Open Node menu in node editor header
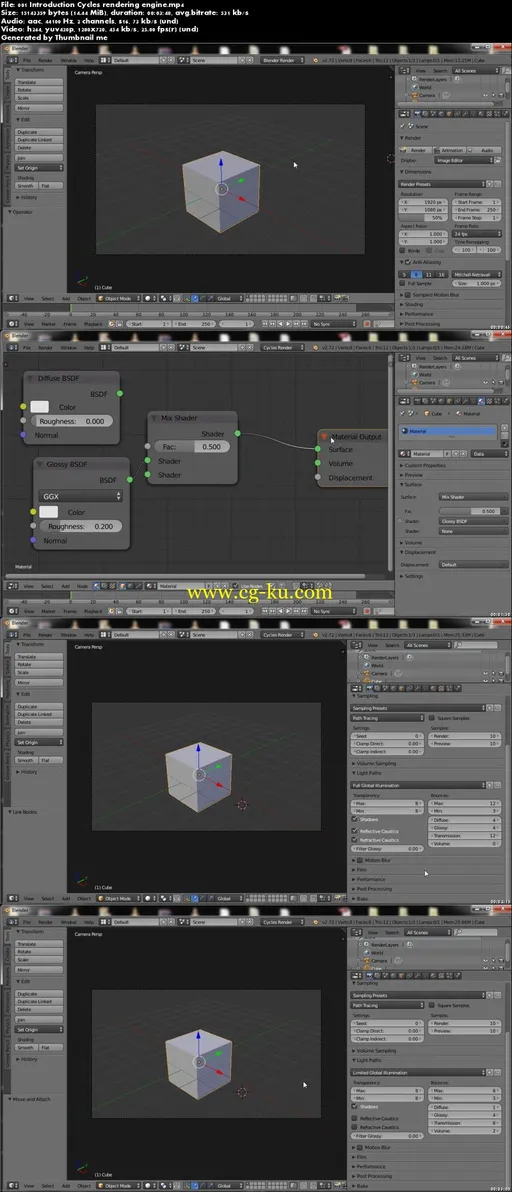The width and height of the screenshot is (512, 1192). point(82,586)
